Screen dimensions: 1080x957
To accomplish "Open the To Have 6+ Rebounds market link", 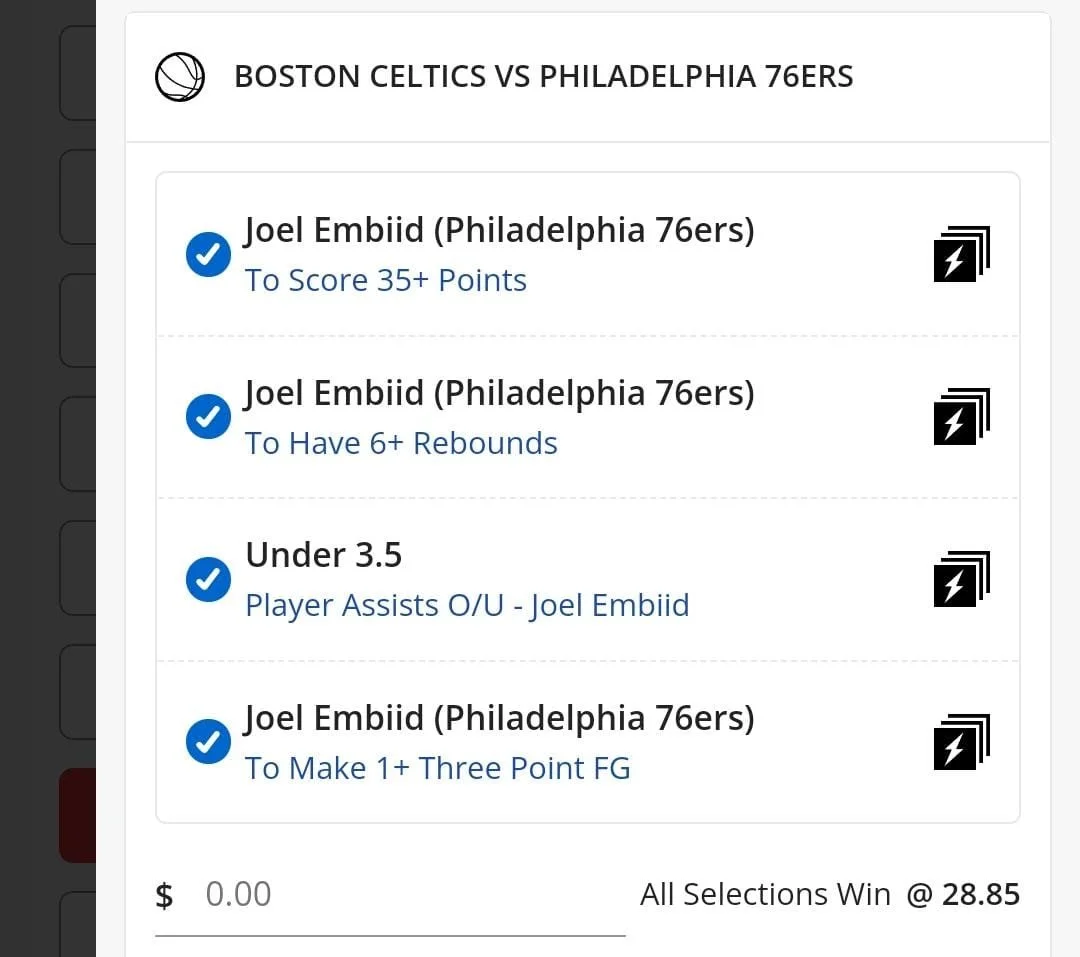I will [401, 443].
